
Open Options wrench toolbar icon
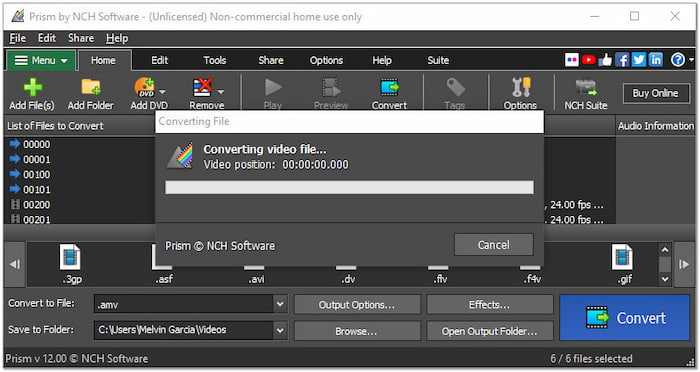521,87
